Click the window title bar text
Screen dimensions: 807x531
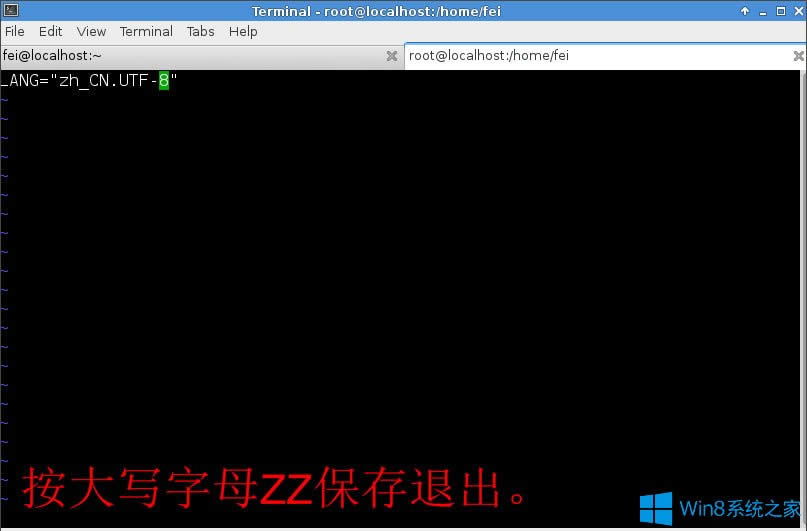[x=376, y=11]
